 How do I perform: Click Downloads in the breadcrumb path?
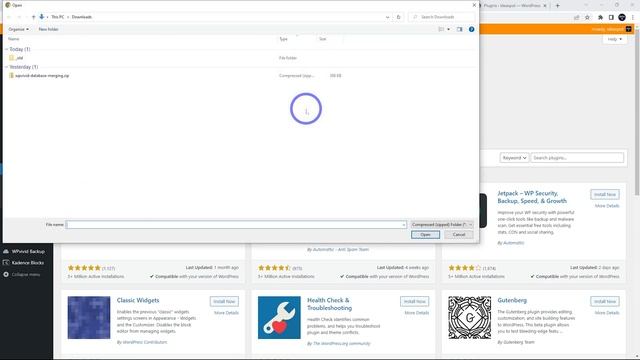(82, 17)
